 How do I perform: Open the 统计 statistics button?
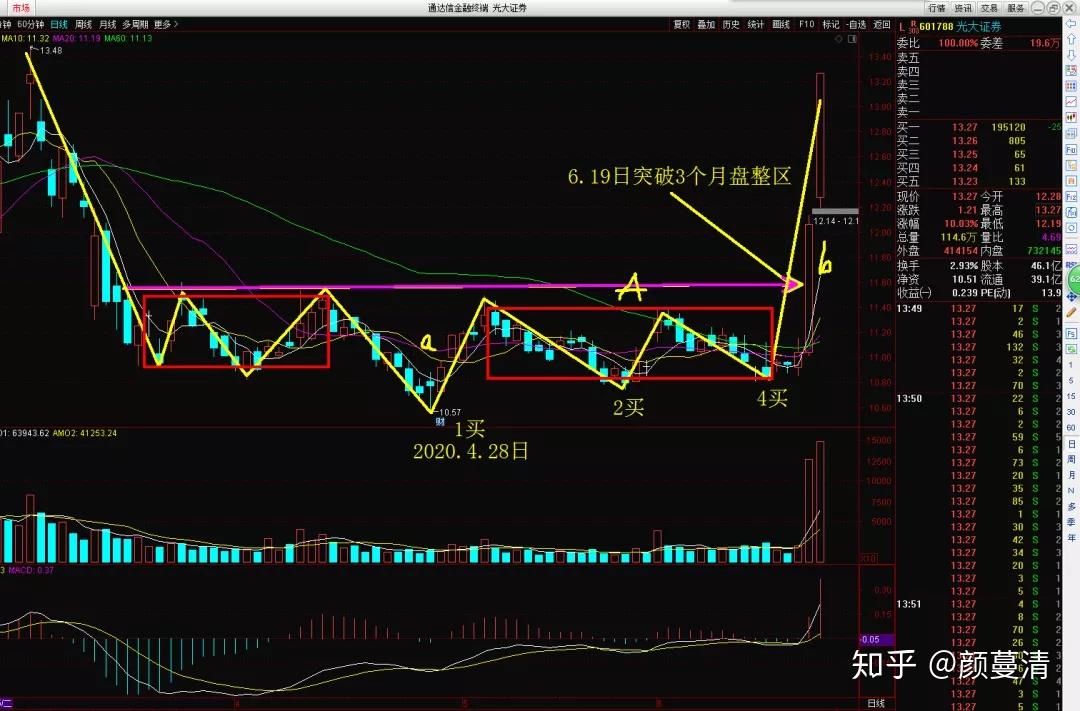point(756,25)
